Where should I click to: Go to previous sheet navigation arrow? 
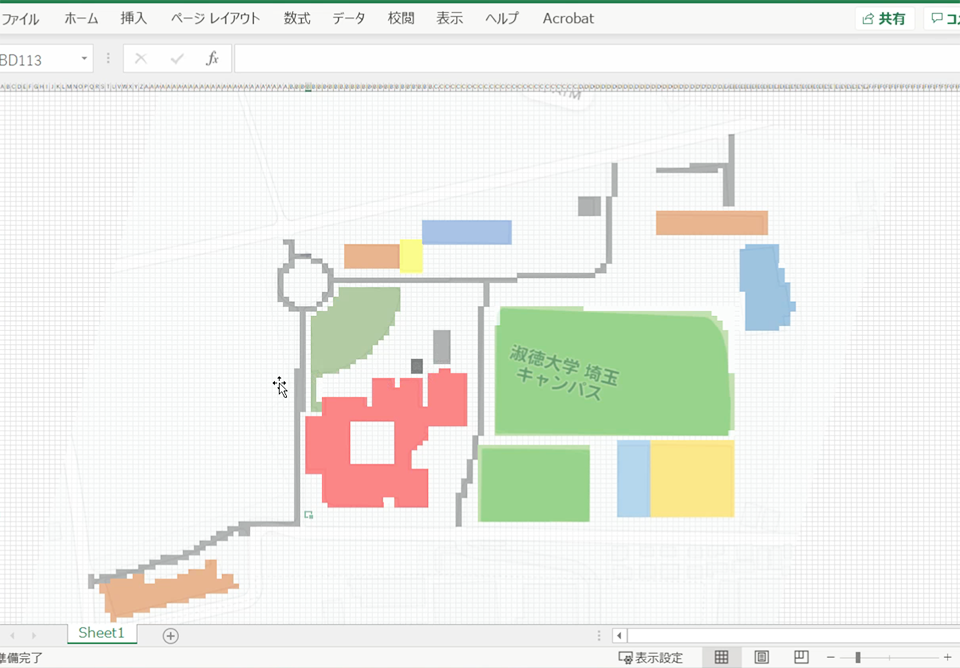pos(12,636)
